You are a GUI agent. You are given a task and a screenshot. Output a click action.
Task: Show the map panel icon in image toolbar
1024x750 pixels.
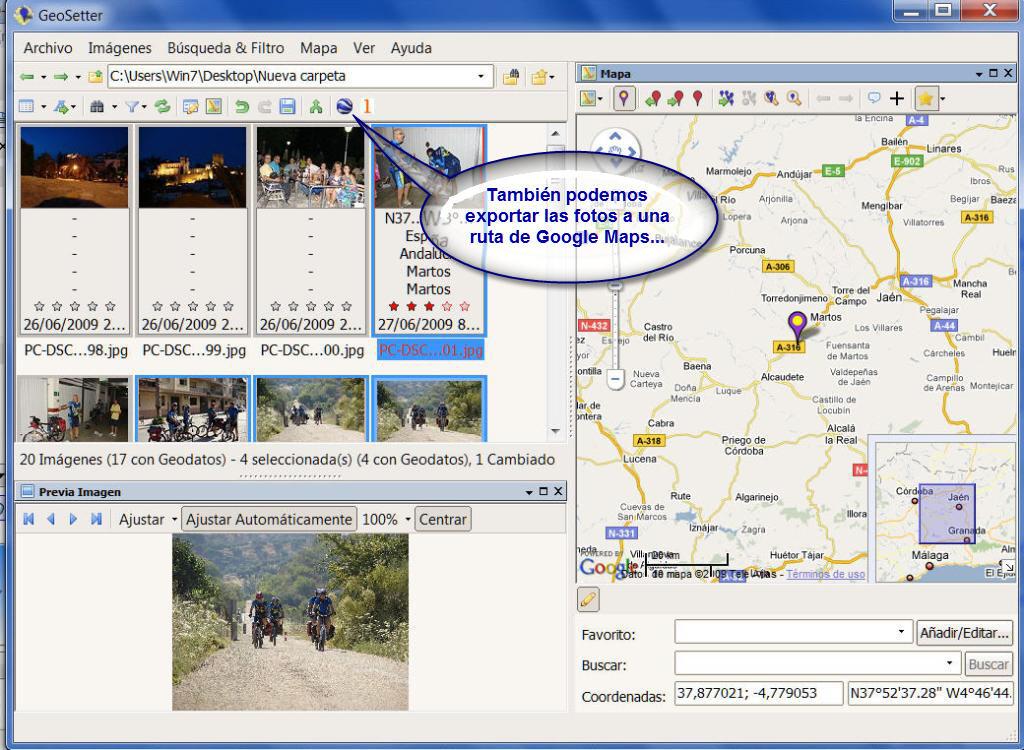pos(214,106)
